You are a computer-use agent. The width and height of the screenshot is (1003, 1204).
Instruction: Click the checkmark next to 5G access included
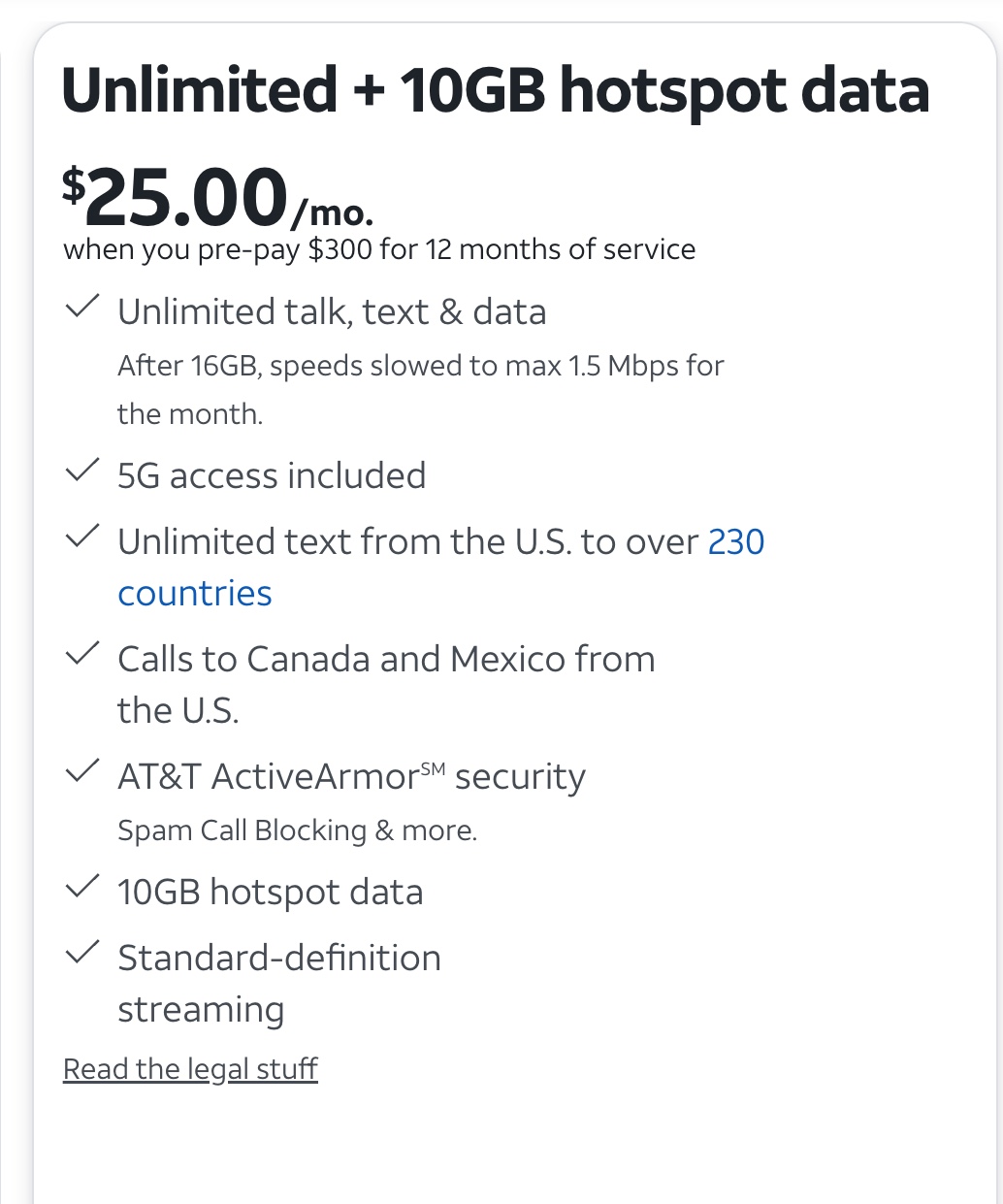click(81, 472)
